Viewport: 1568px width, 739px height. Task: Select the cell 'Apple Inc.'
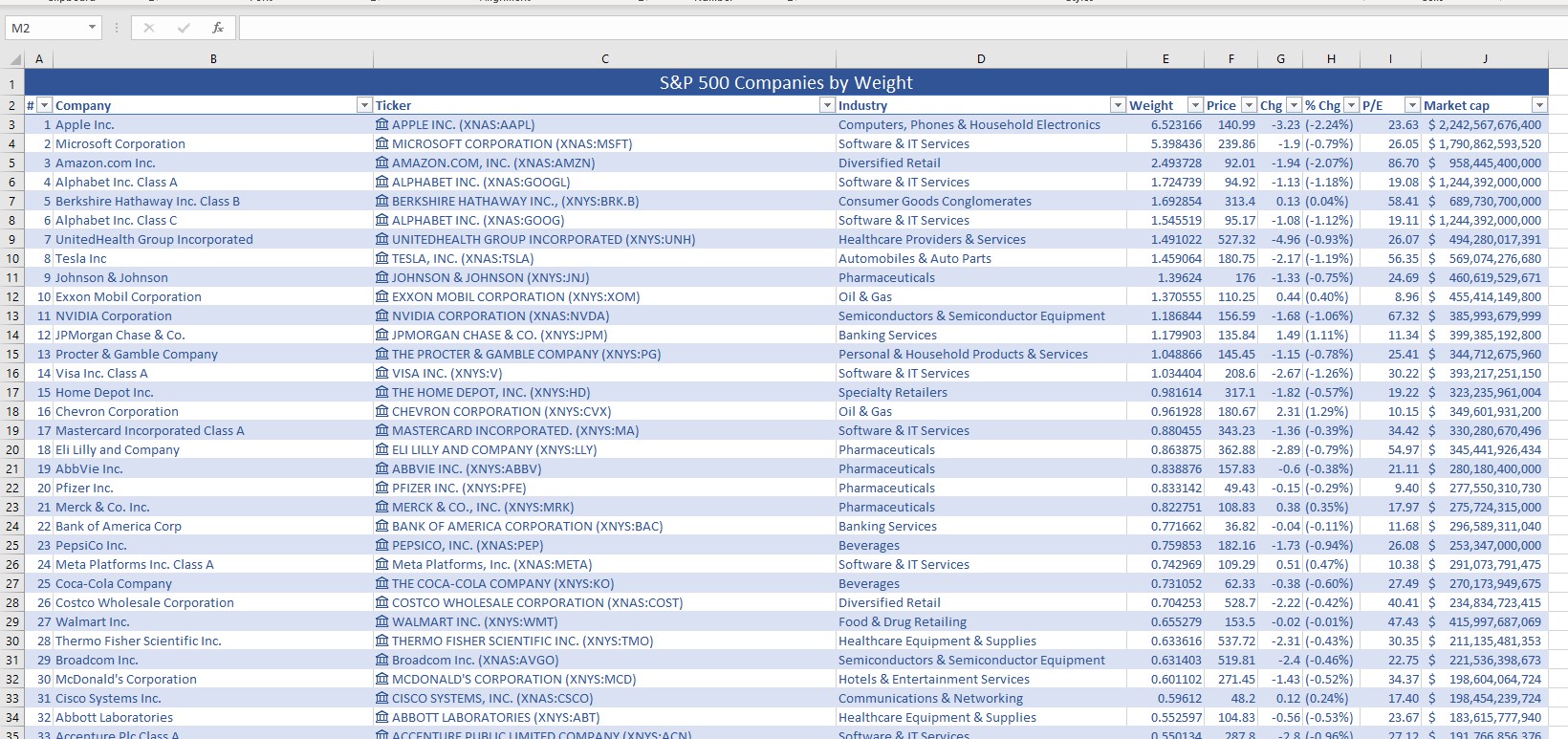click(213, 124)
